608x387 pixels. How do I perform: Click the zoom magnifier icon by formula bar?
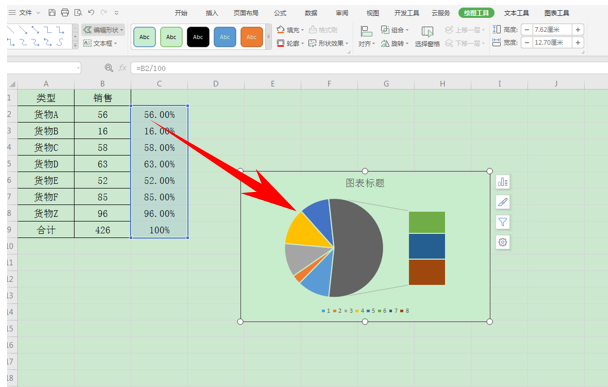pyautogui.click(x=109, y=68)
